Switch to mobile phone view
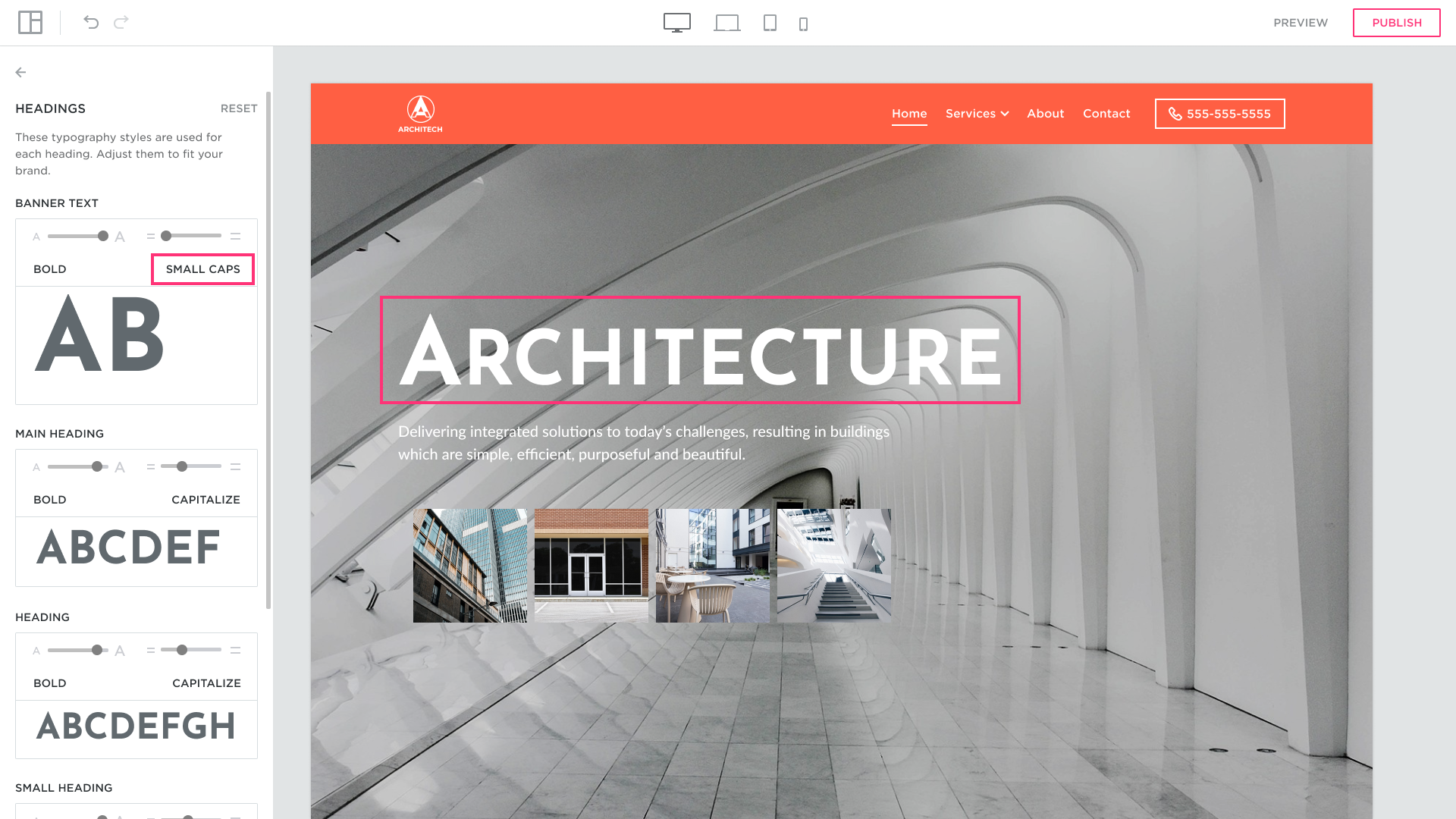 [803, 24]
